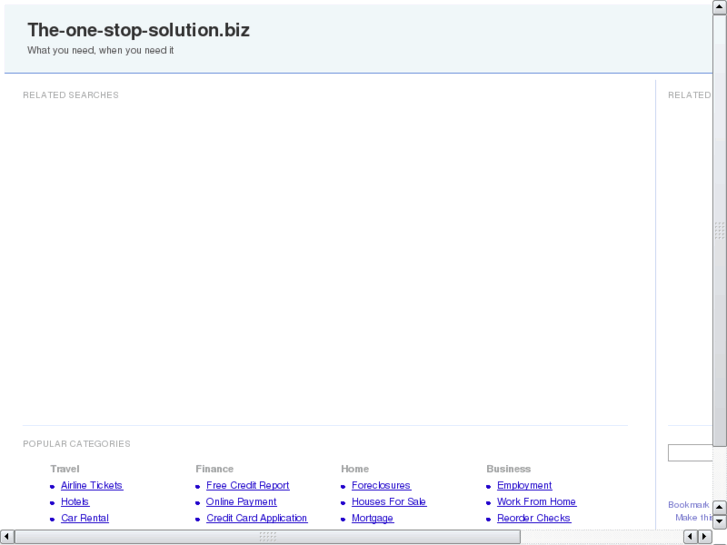Click the vertical scrollbar thumb
Screen dimensions: 727x545
719,230
